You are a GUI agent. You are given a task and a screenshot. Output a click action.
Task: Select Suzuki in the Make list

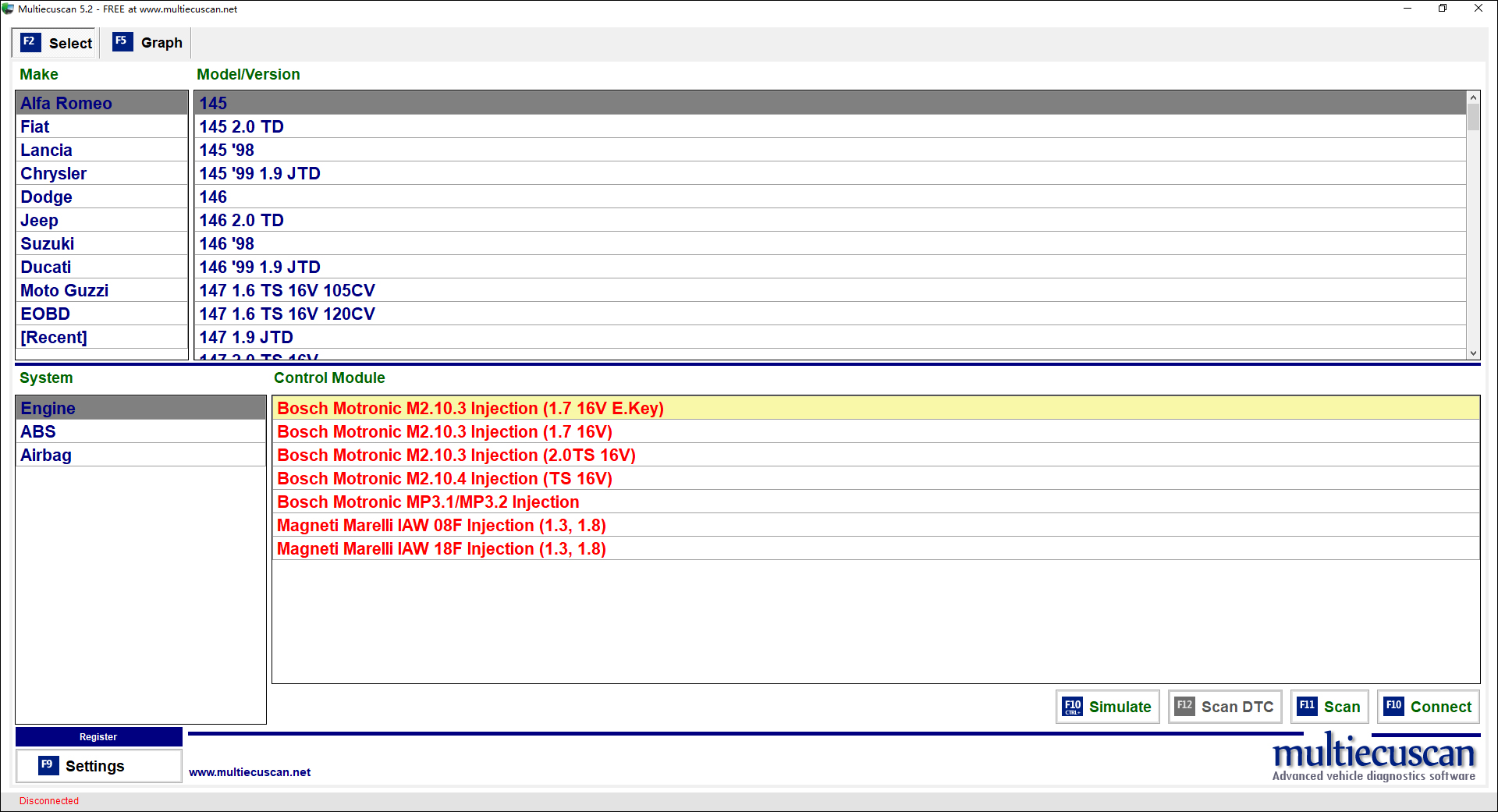pos(101,243)
